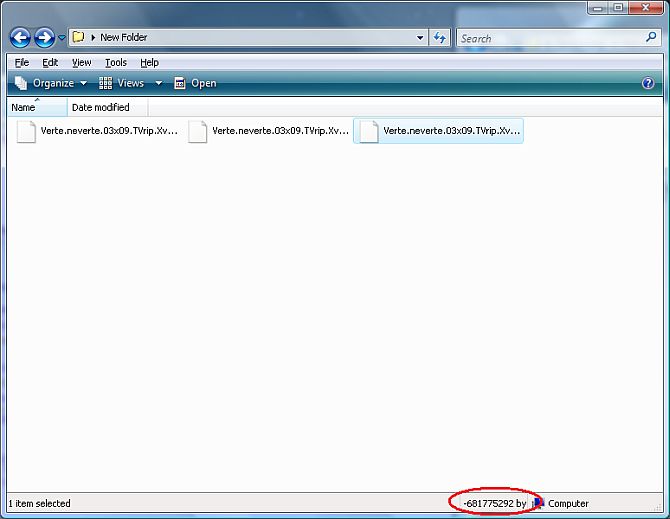Open recent pages dropdown beside Forward arrow
Image resolution: width=670 pixels, height=519 pixels.
(x=62, y=38)
